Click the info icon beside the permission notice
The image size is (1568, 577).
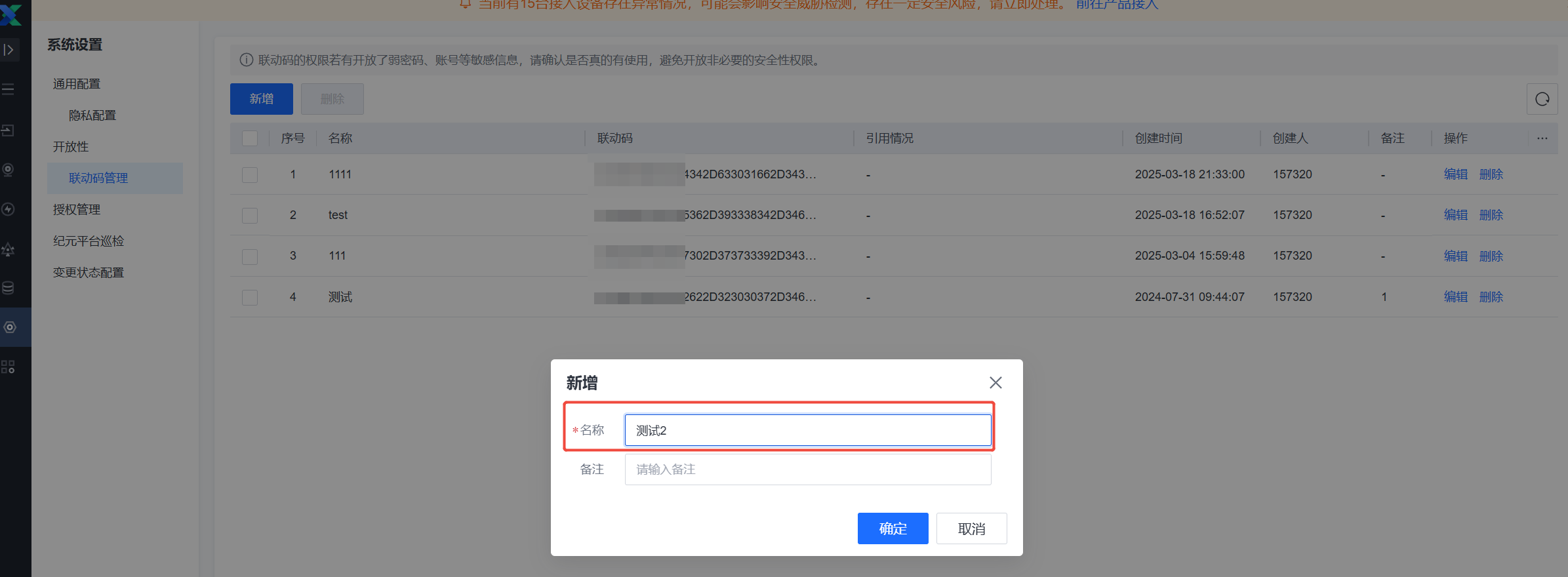[x=247, y=60]
